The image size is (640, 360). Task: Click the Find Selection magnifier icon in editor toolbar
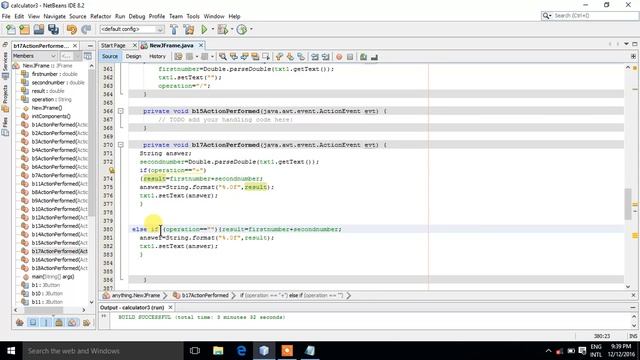coord(222,57)
